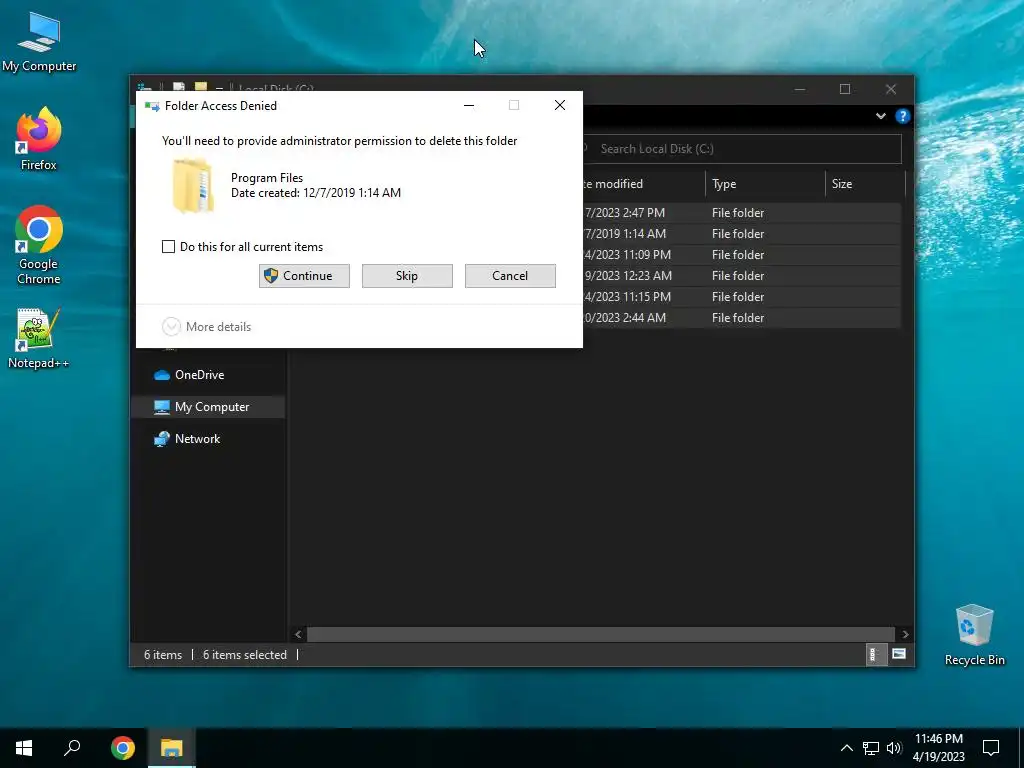Sort by Date modified column header
Screen dimensions: 1024x768
point(643,184)
